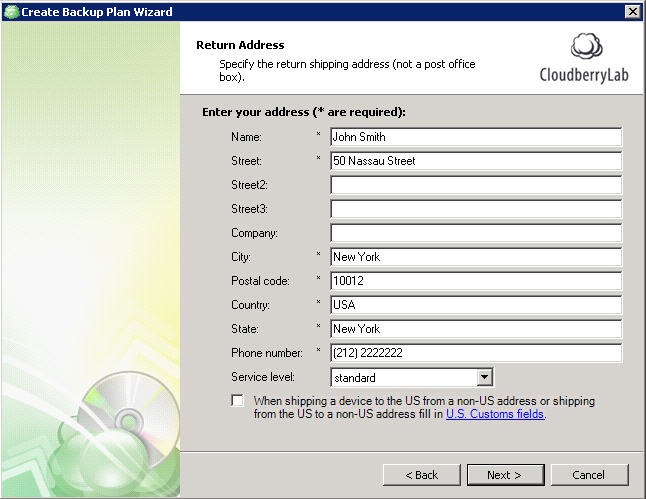646x499 pixels.
Task: Click the 'Phone number:' label
Action: pos(267,353)
